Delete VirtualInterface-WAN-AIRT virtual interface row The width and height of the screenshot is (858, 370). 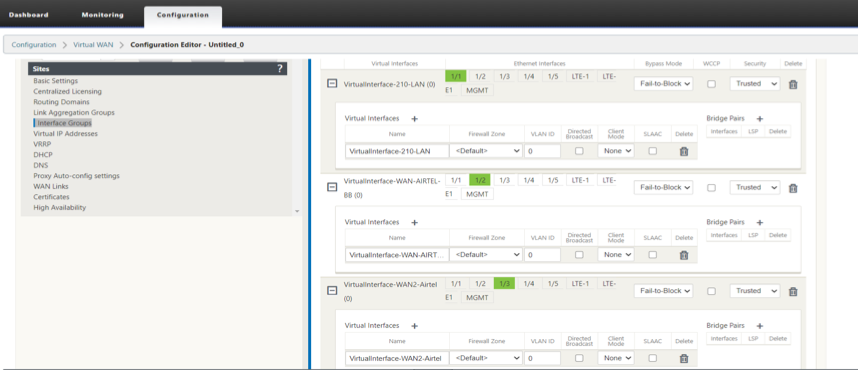[683, 255]
